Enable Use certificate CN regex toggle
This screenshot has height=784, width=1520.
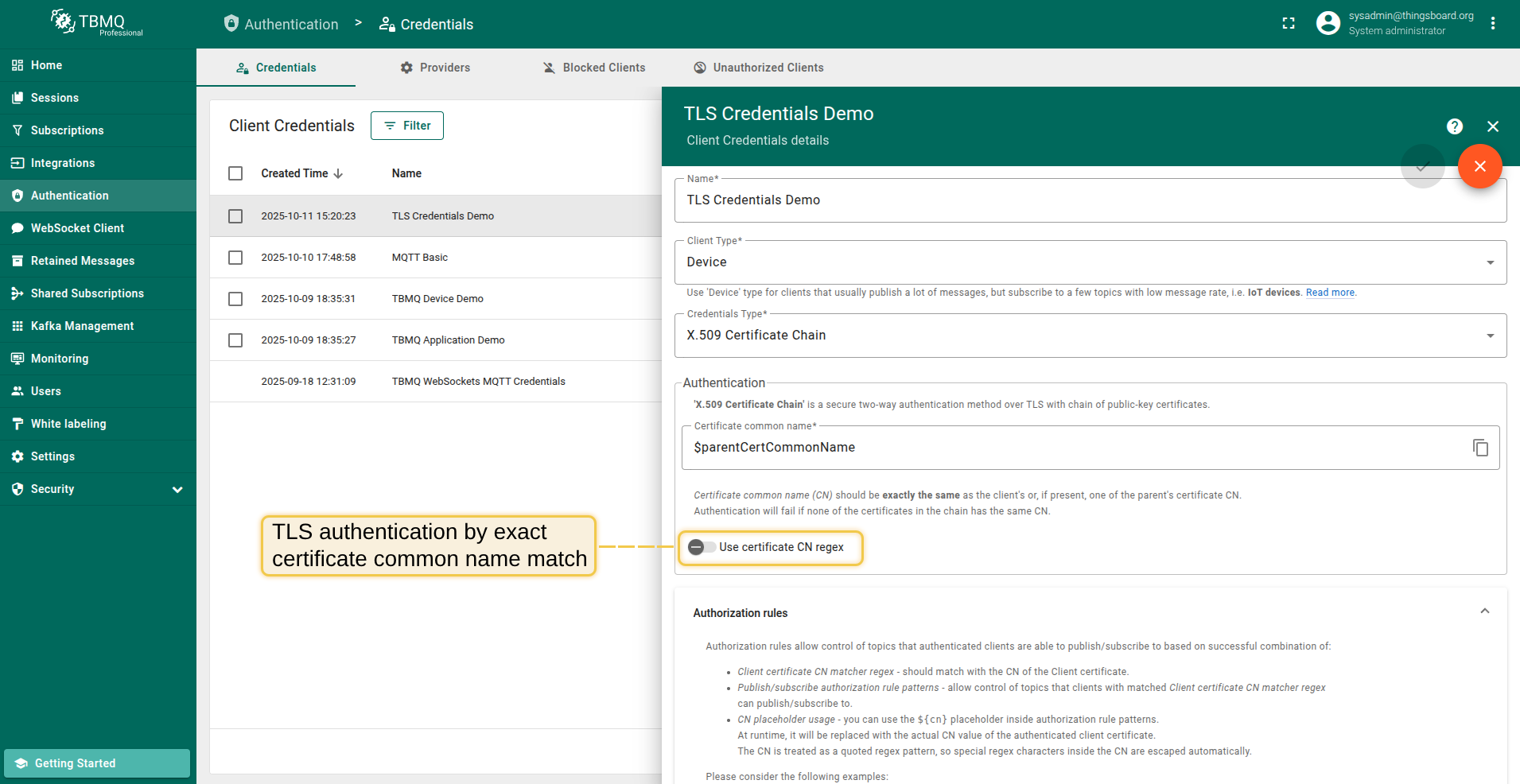[702, 547]
